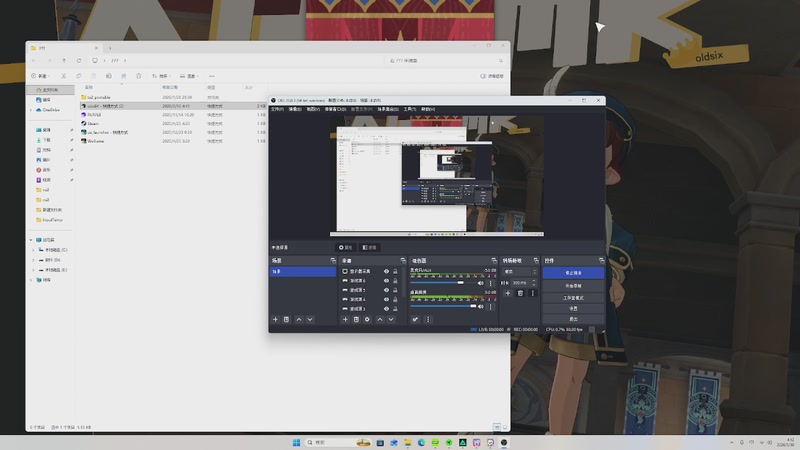This screenshot has height=450, width=800.
Task: Toggle lock on source numbered 4
Action: [x=395, y=299]
